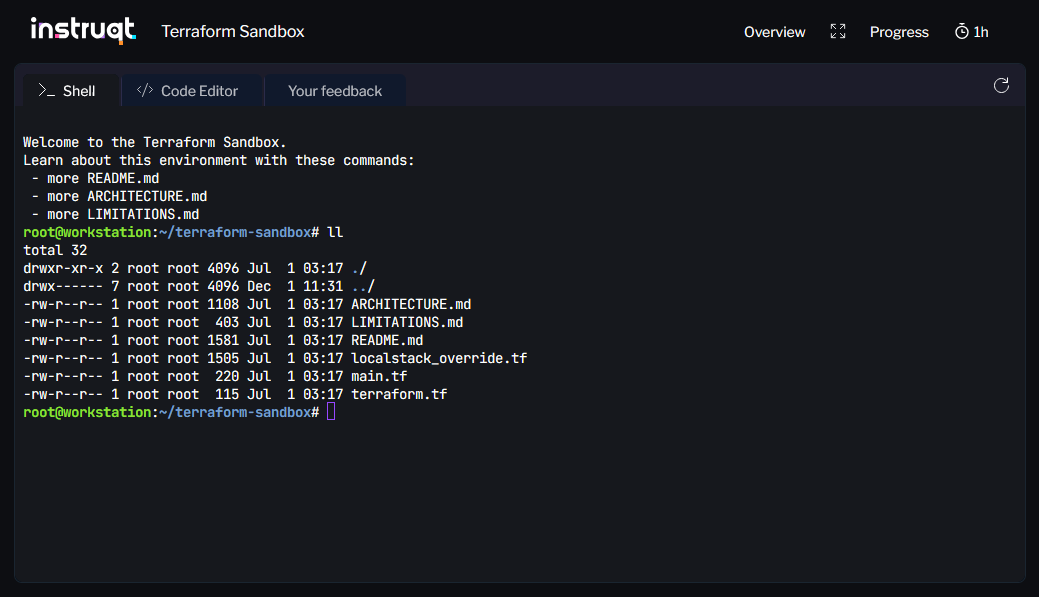
Task: Click the LIMITATIONS.md entry in ll output
Action: pos(407,322)
